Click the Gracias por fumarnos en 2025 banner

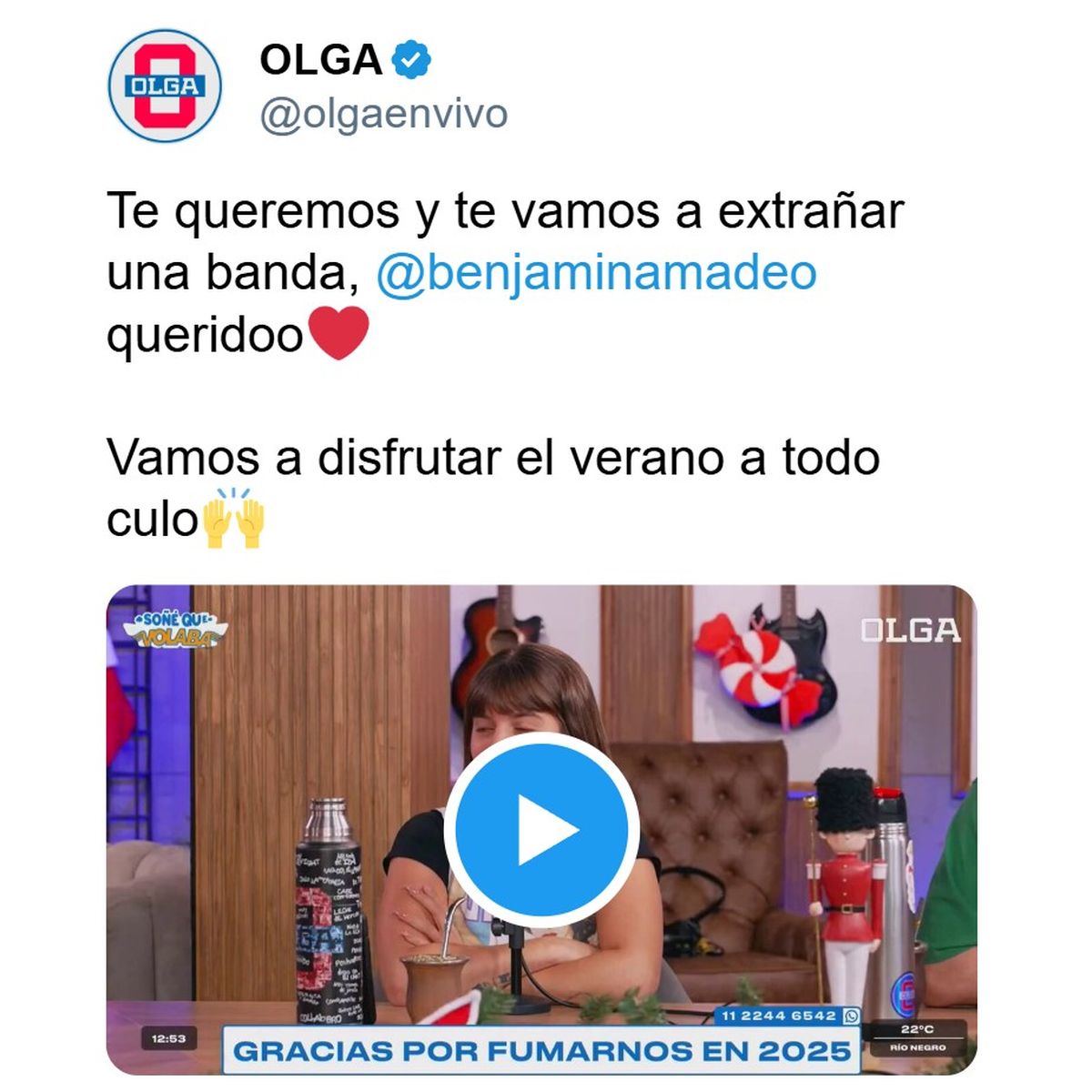click(x=541, y=1051)
